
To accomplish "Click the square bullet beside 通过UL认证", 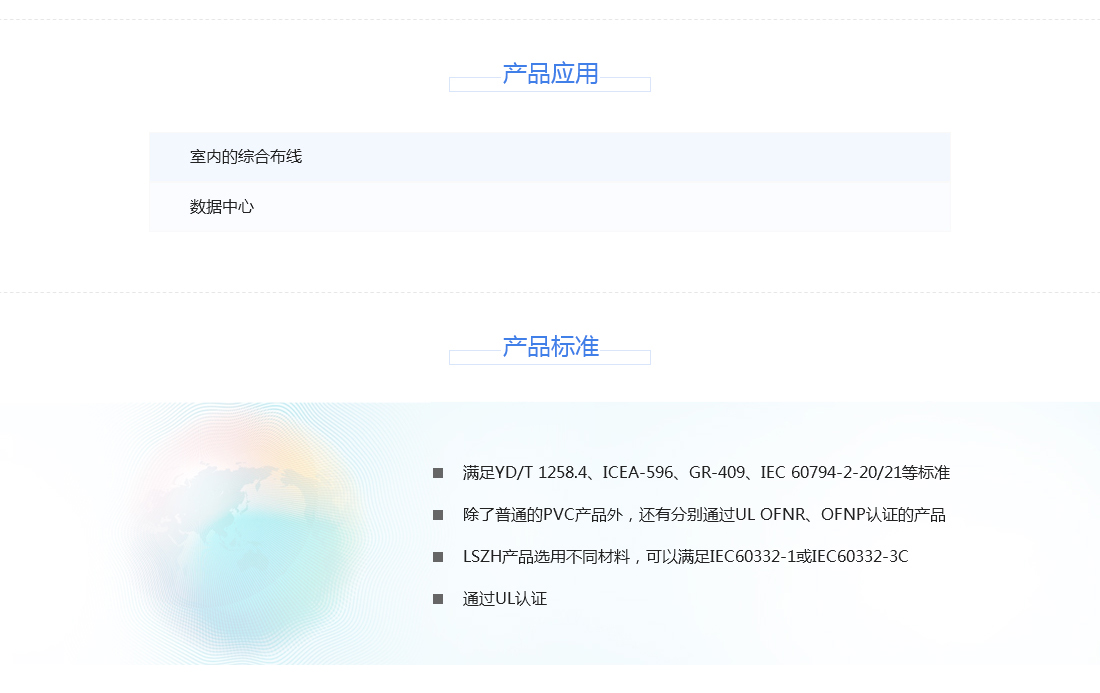I will [x=438, y=599].
